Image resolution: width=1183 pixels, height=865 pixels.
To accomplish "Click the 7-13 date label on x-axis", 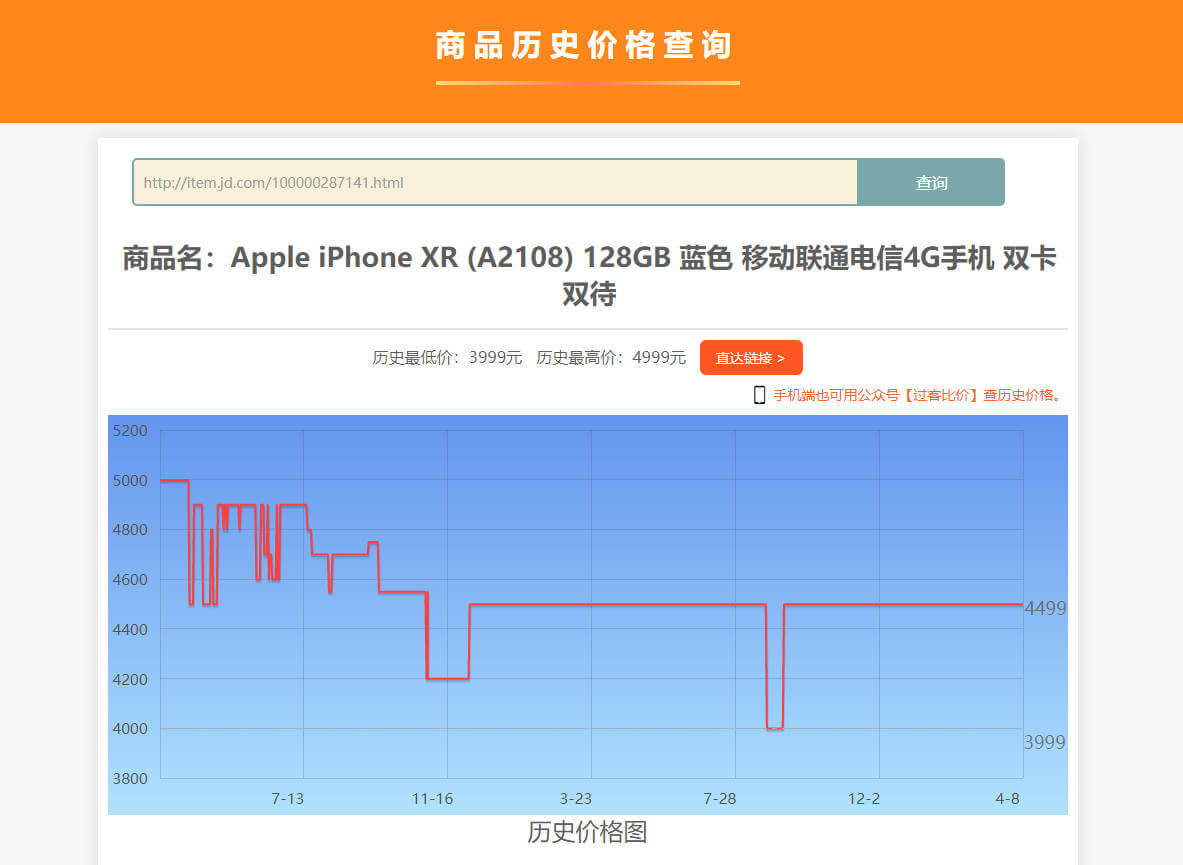I will [x=287, y=799].
